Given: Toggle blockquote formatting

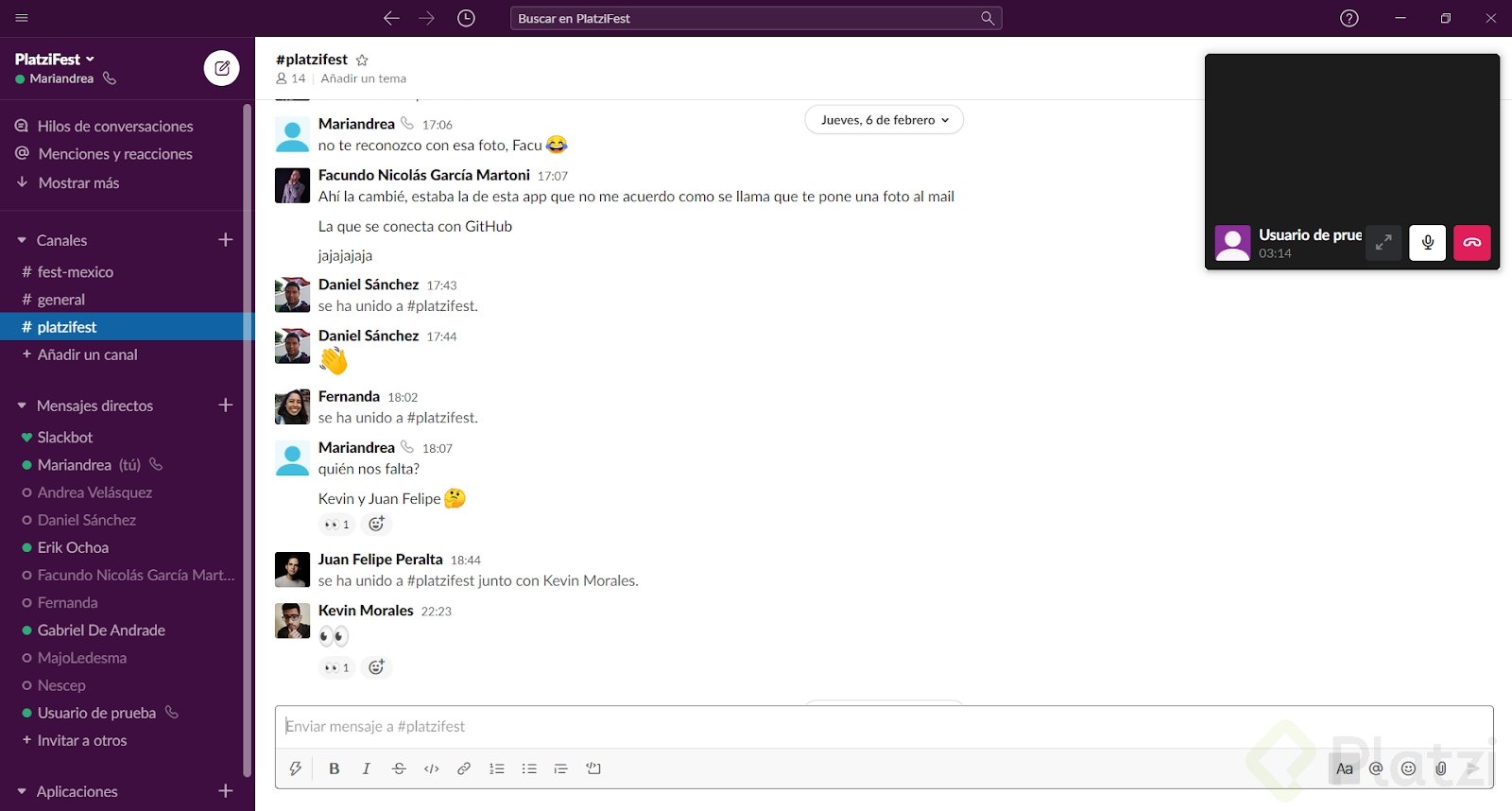Looking at the screenshot, I should tap(561, 768).
